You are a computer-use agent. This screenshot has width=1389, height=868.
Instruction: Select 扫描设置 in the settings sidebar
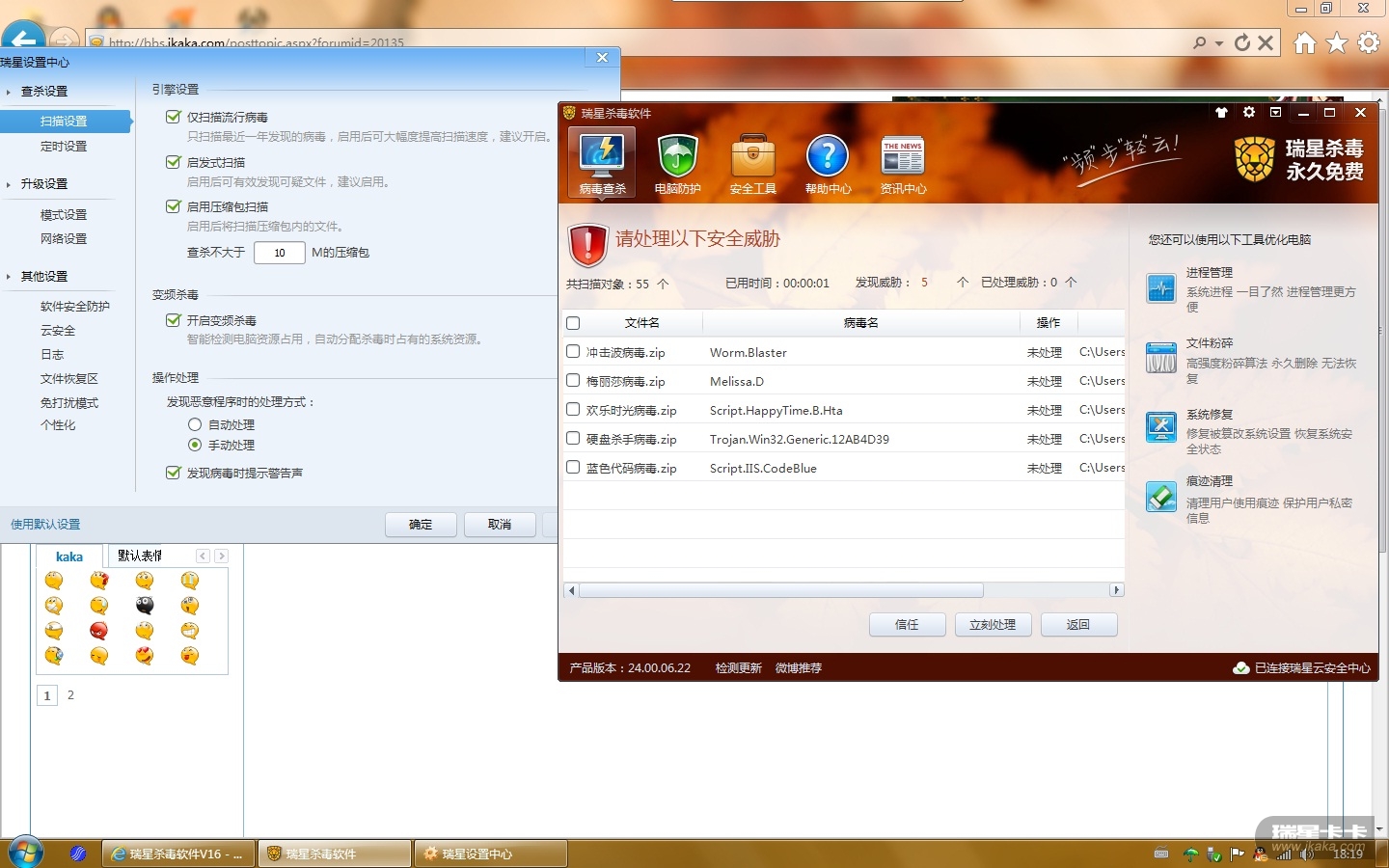tap(66, 121)
